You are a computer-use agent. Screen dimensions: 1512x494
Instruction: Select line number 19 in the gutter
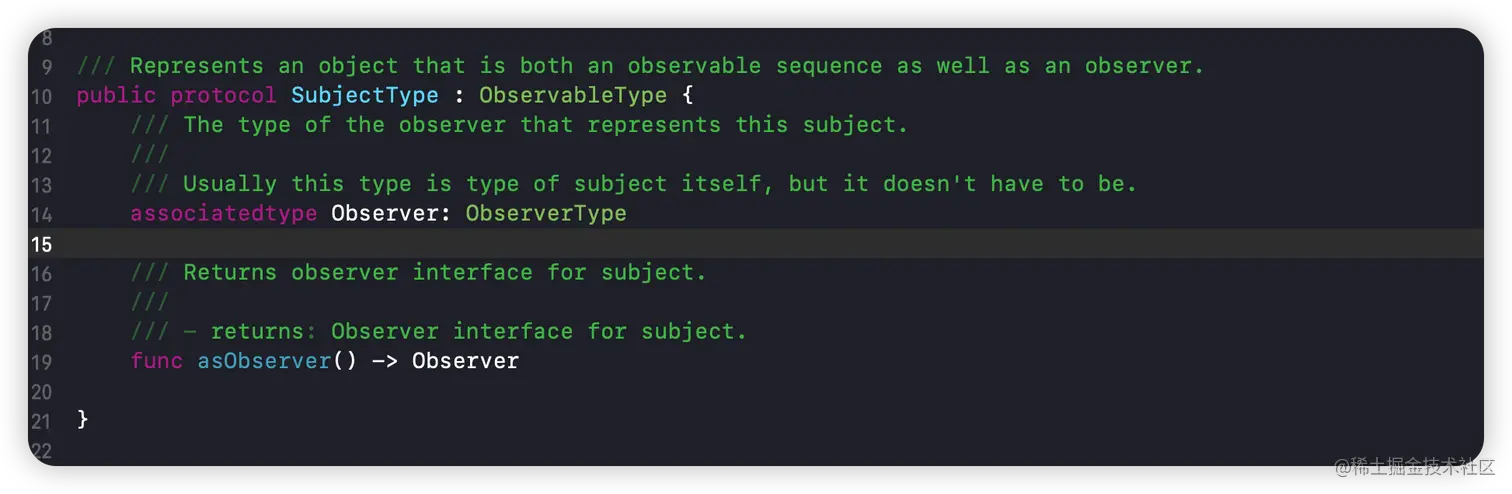pyautogui.click(x=41, y=362)
